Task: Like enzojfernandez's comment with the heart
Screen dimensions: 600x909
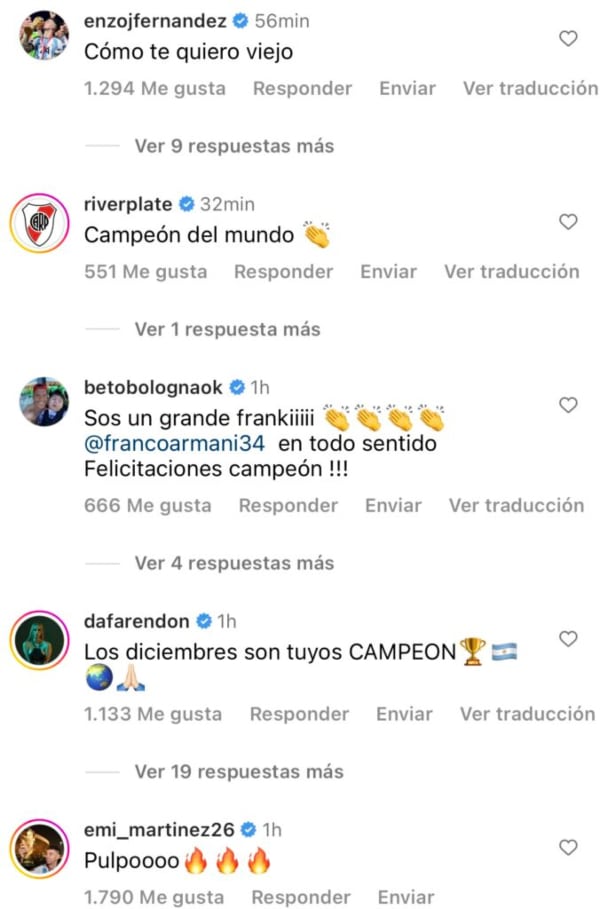Action: point(568,38)
